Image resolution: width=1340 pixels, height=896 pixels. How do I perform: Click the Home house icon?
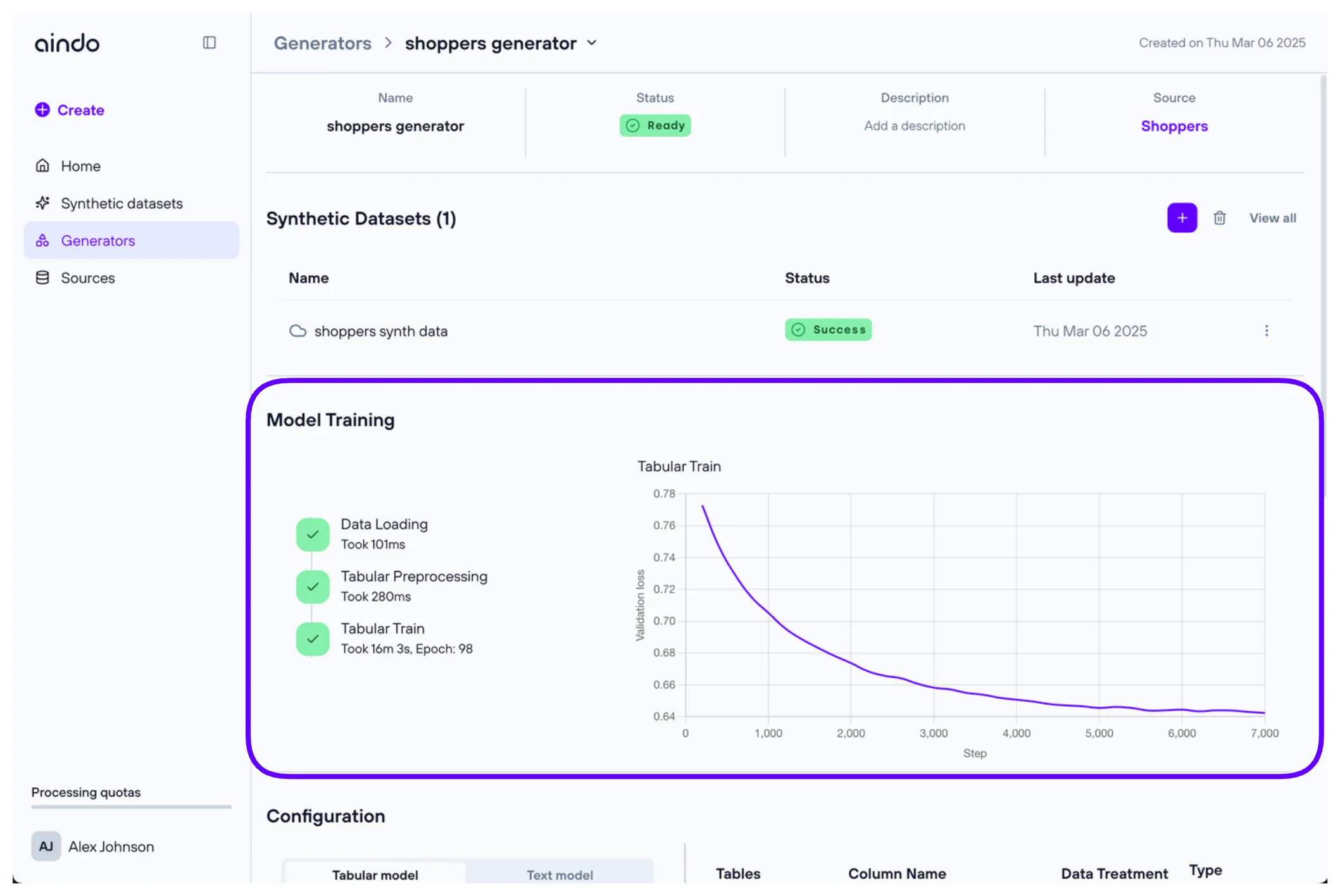click(42, 166)
